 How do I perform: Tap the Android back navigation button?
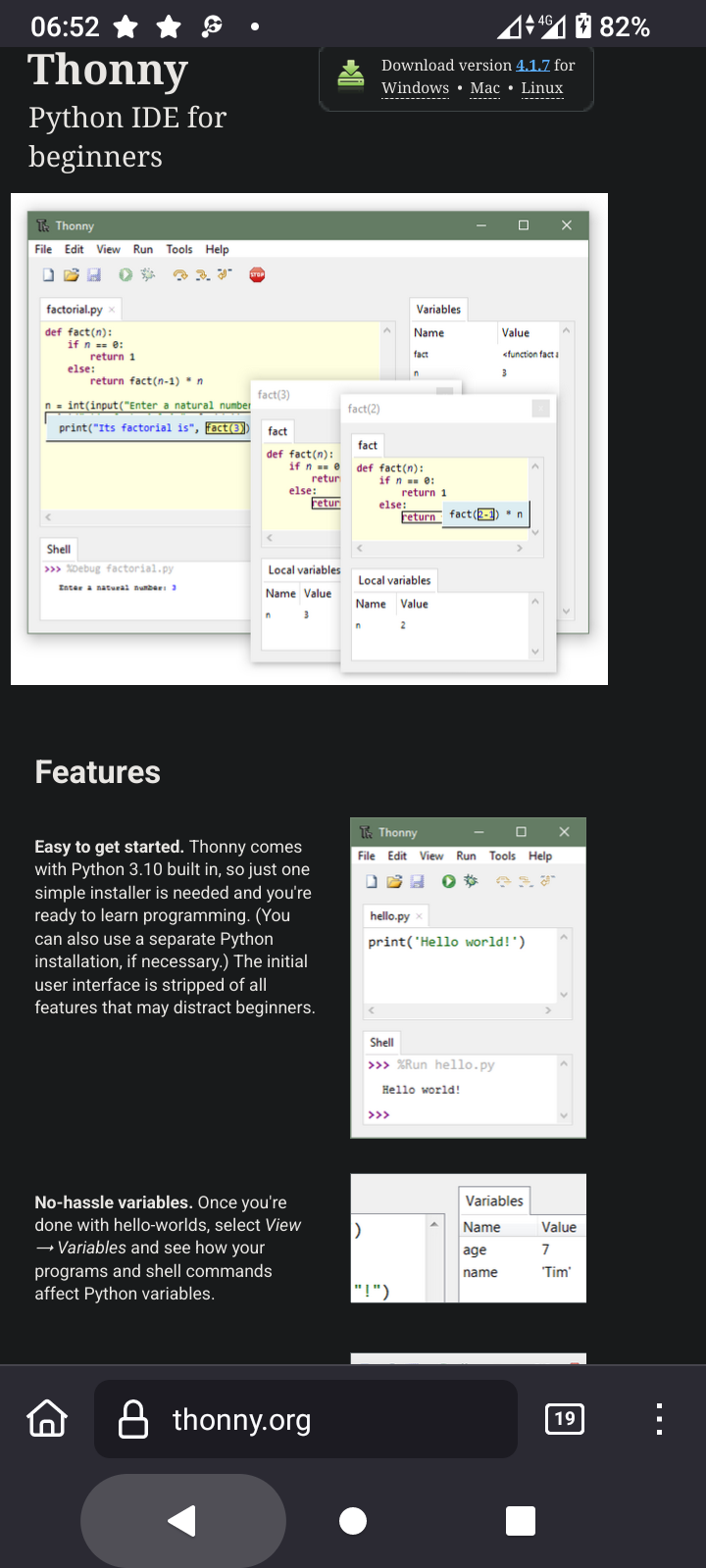click(x=182, y=1521)
